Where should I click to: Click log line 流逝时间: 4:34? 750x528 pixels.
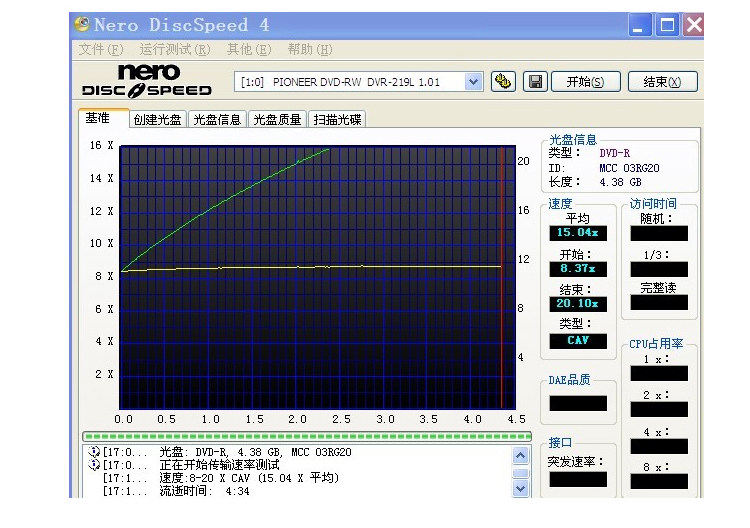coord(204,491)
